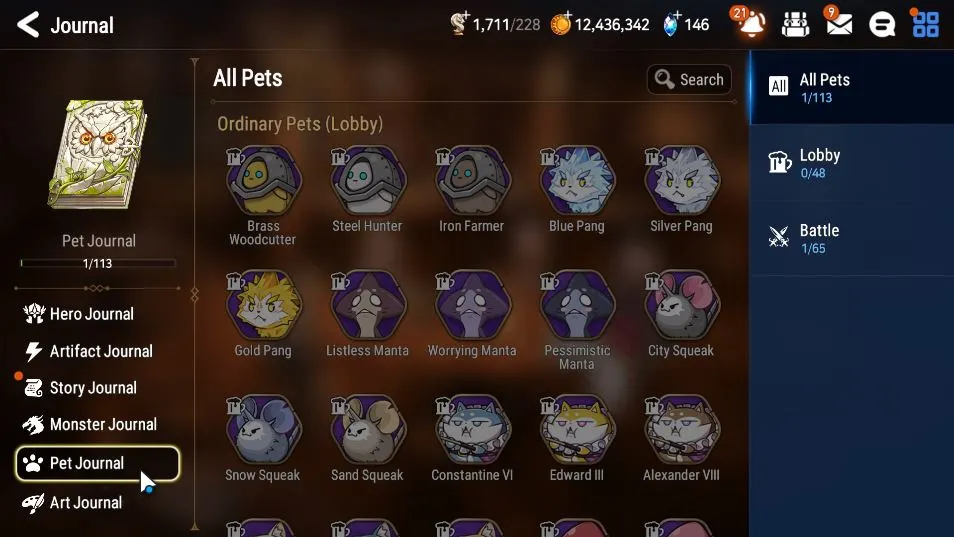The width and height of the screenshot is (954, 537).
Task: Open the Monster Journal
Action: [x=90, y=424]
